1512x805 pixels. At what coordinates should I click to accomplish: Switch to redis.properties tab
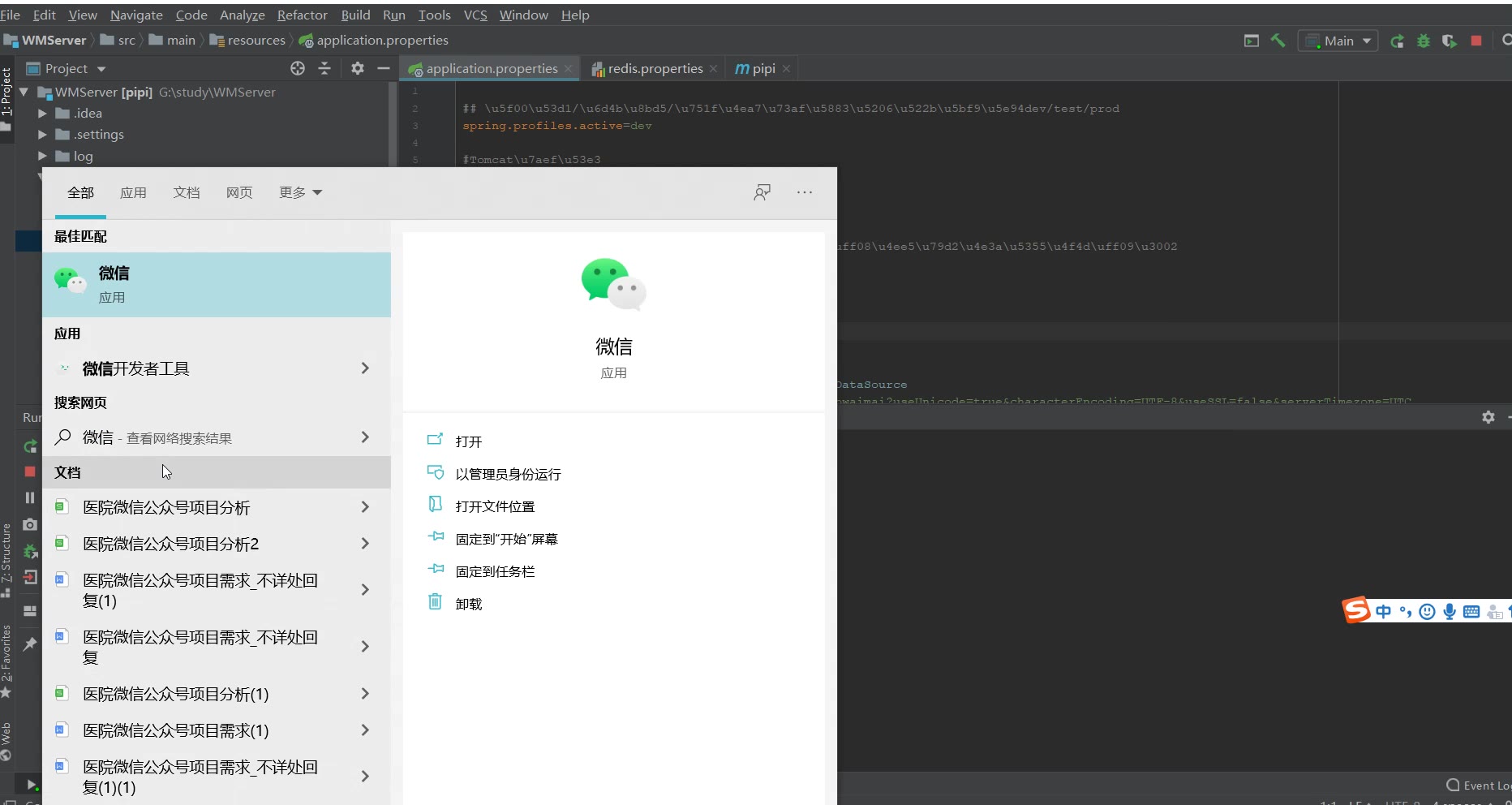click(655, 68)
